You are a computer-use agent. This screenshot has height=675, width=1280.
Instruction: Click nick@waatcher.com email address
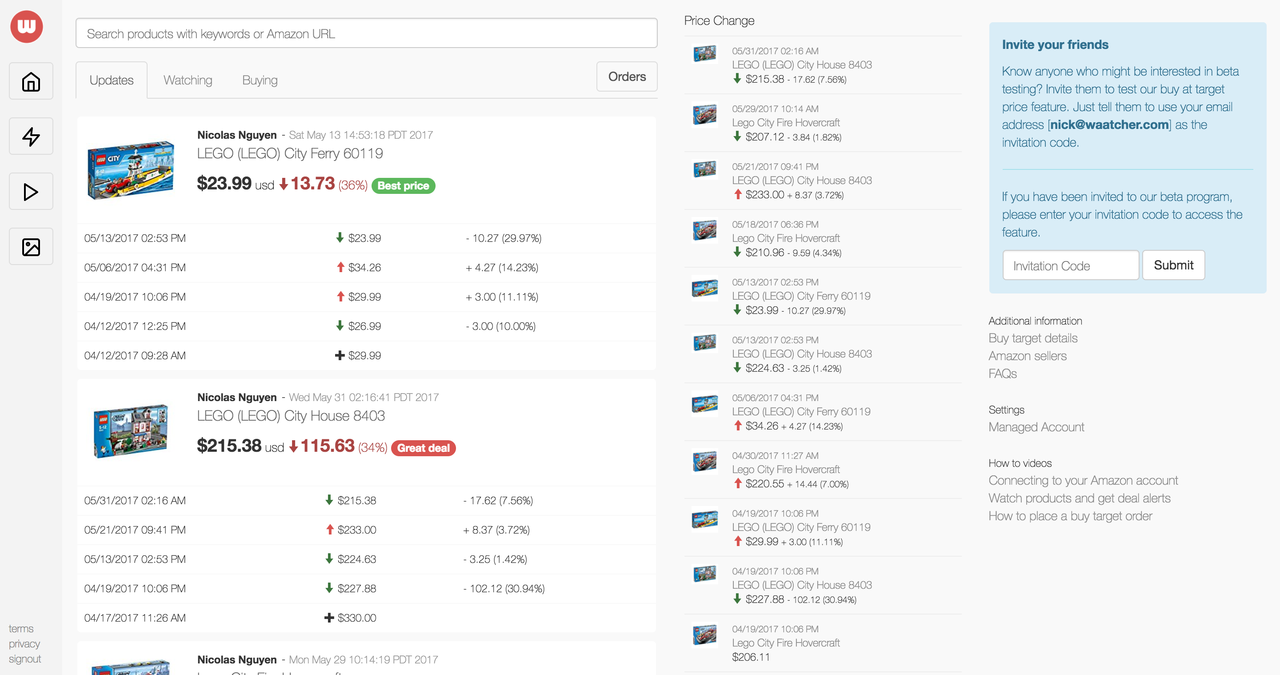pyautogui.click(x=1109, y=125)
